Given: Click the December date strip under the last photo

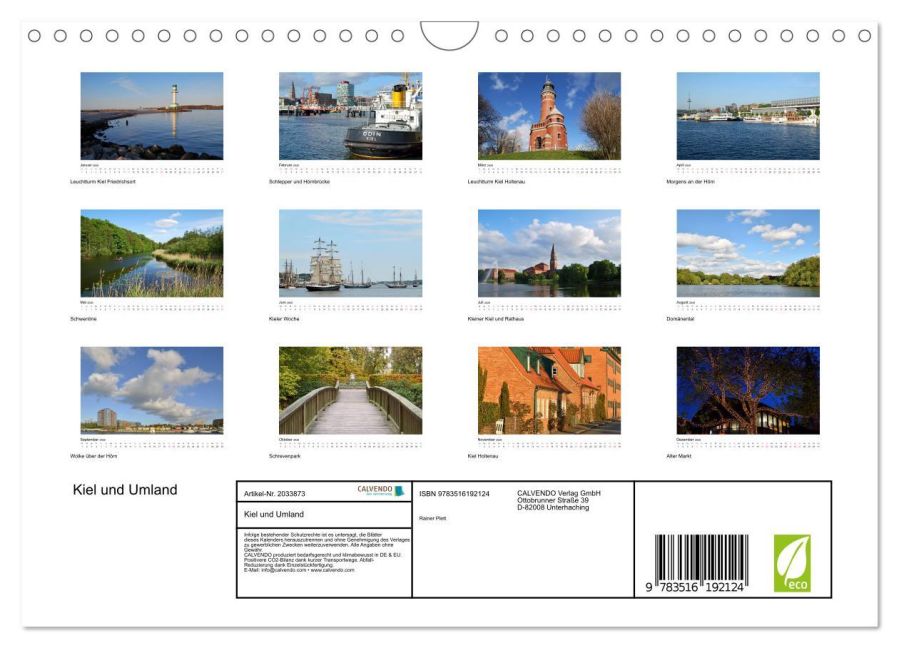Looking at the screenshot, I should [x=748, y=443].
